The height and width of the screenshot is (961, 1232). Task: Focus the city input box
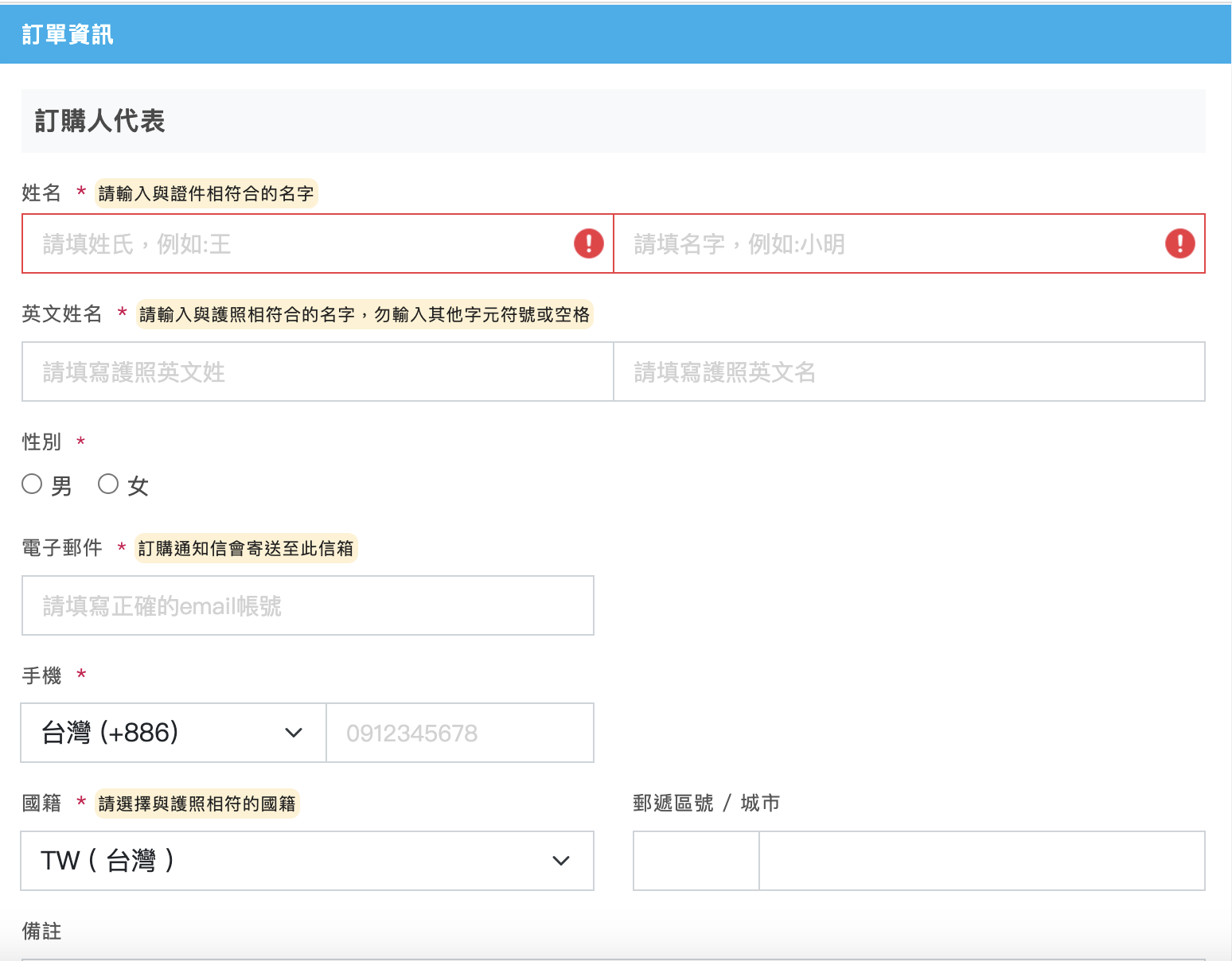[982, 861]
